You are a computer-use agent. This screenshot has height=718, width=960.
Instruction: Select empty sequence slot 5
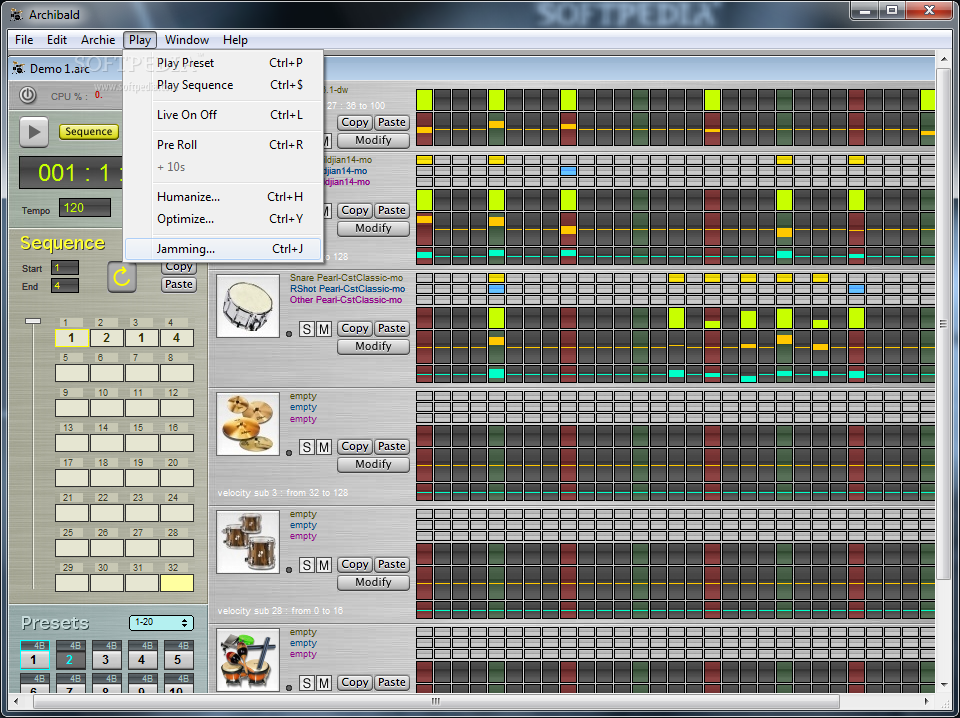click(x=72, y=373)
